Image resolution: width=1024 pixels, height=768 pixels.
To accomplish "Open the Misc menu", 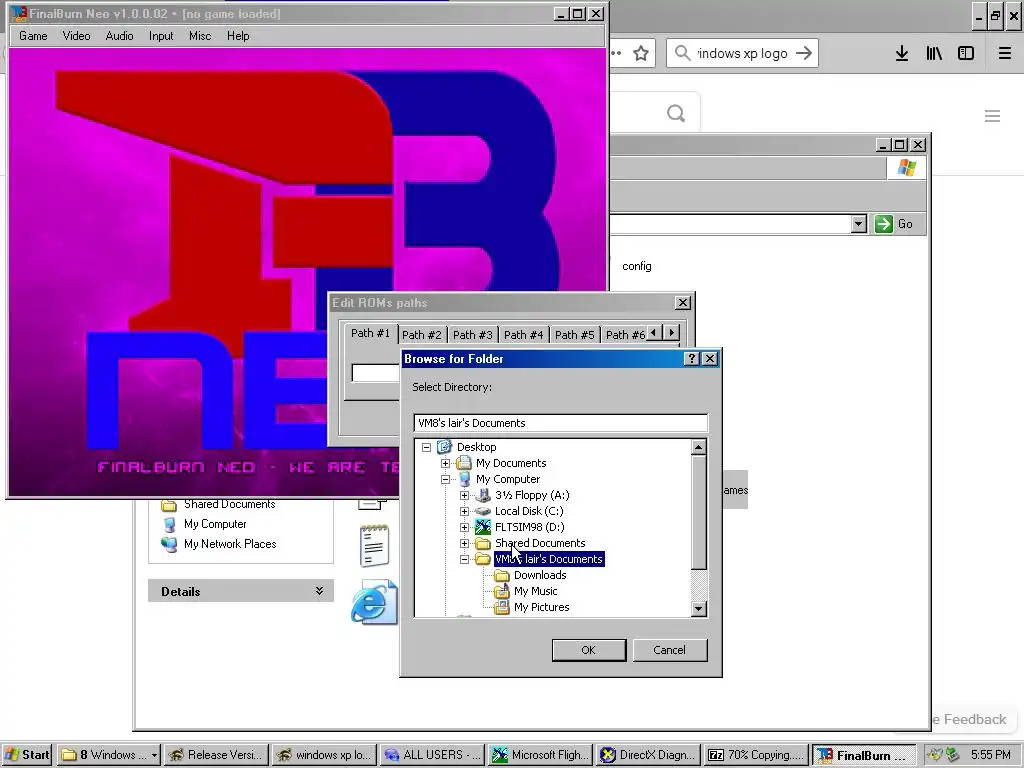I will pyautogui.click(x=200, y=36).
